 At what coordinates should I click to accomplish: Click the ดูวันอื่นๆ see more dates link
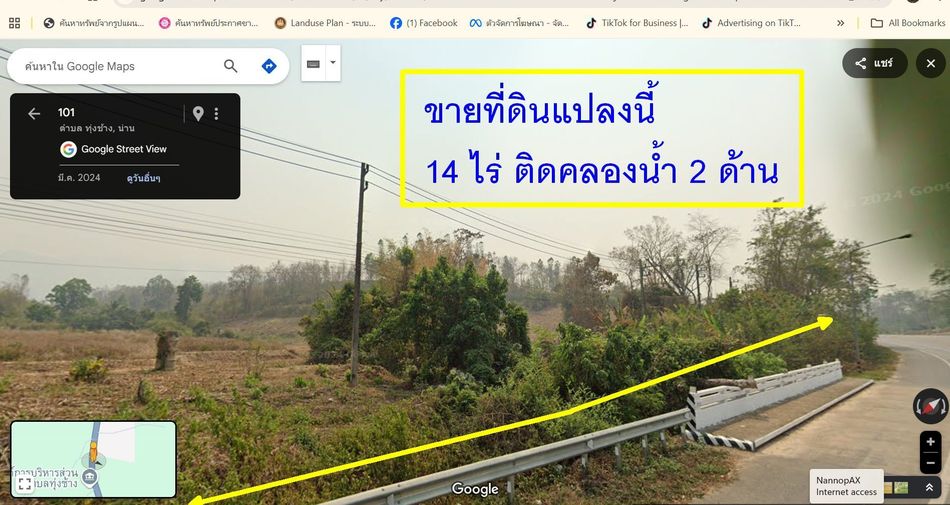(x=144, y=178)
